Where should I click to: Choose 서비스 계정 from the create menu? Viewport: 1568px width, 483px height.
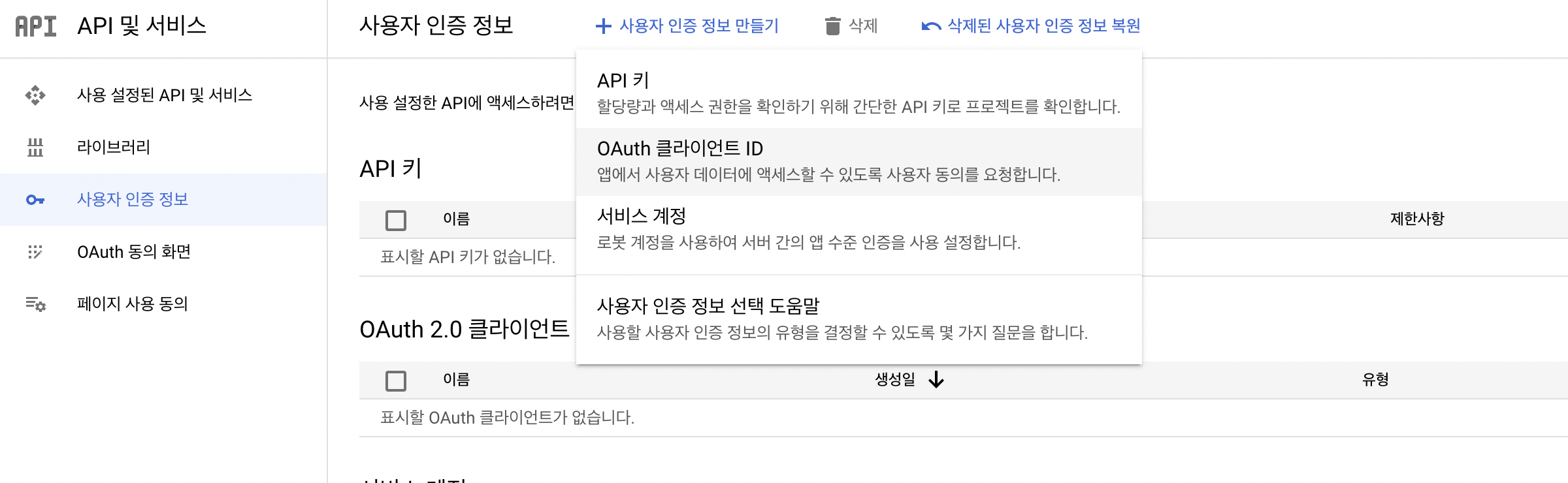click(x=859, y=229)
